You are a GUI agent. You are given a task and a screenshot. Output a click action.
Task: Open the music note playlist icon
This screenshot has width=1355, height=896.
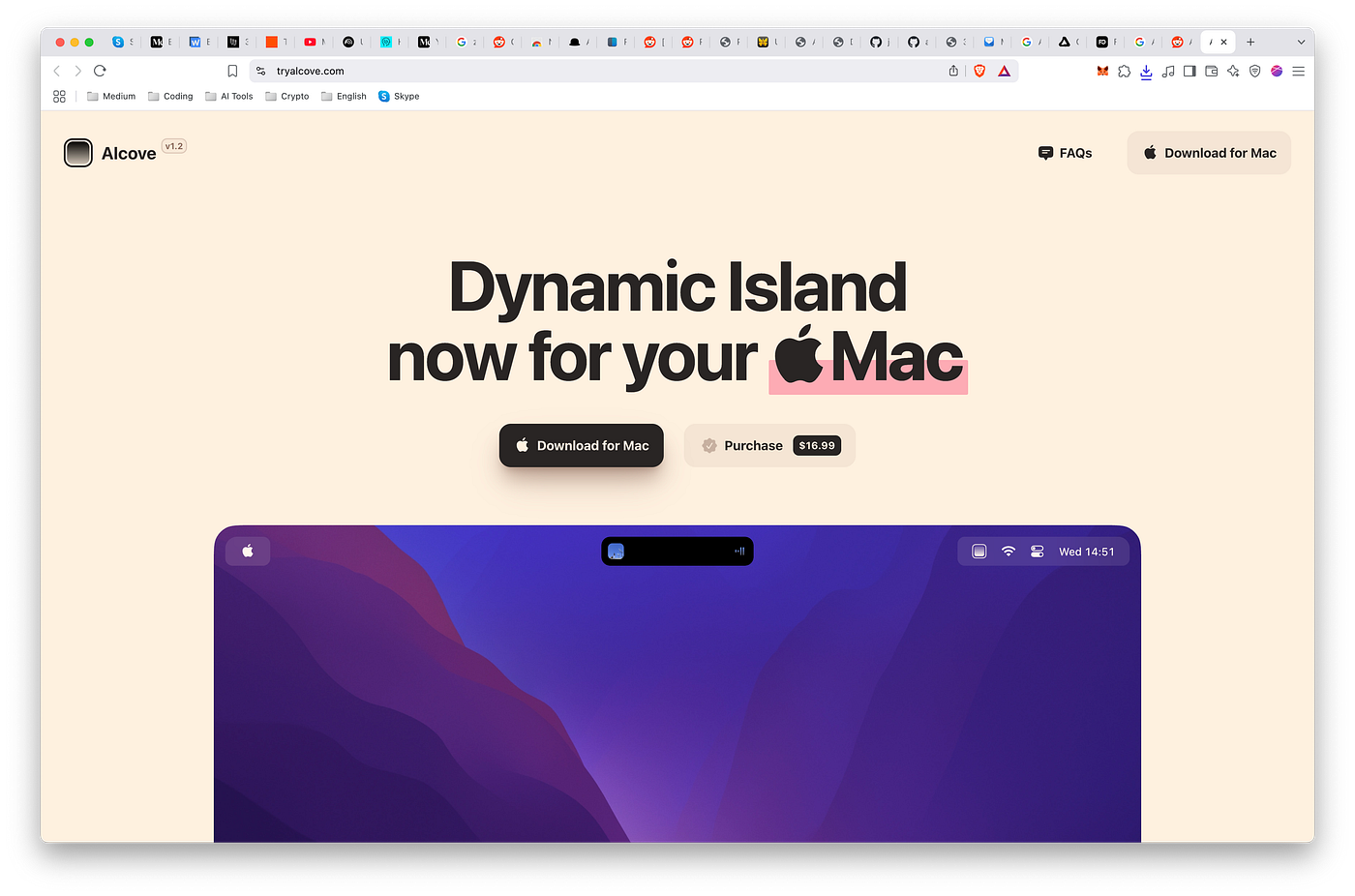(x=1168, y=71)
